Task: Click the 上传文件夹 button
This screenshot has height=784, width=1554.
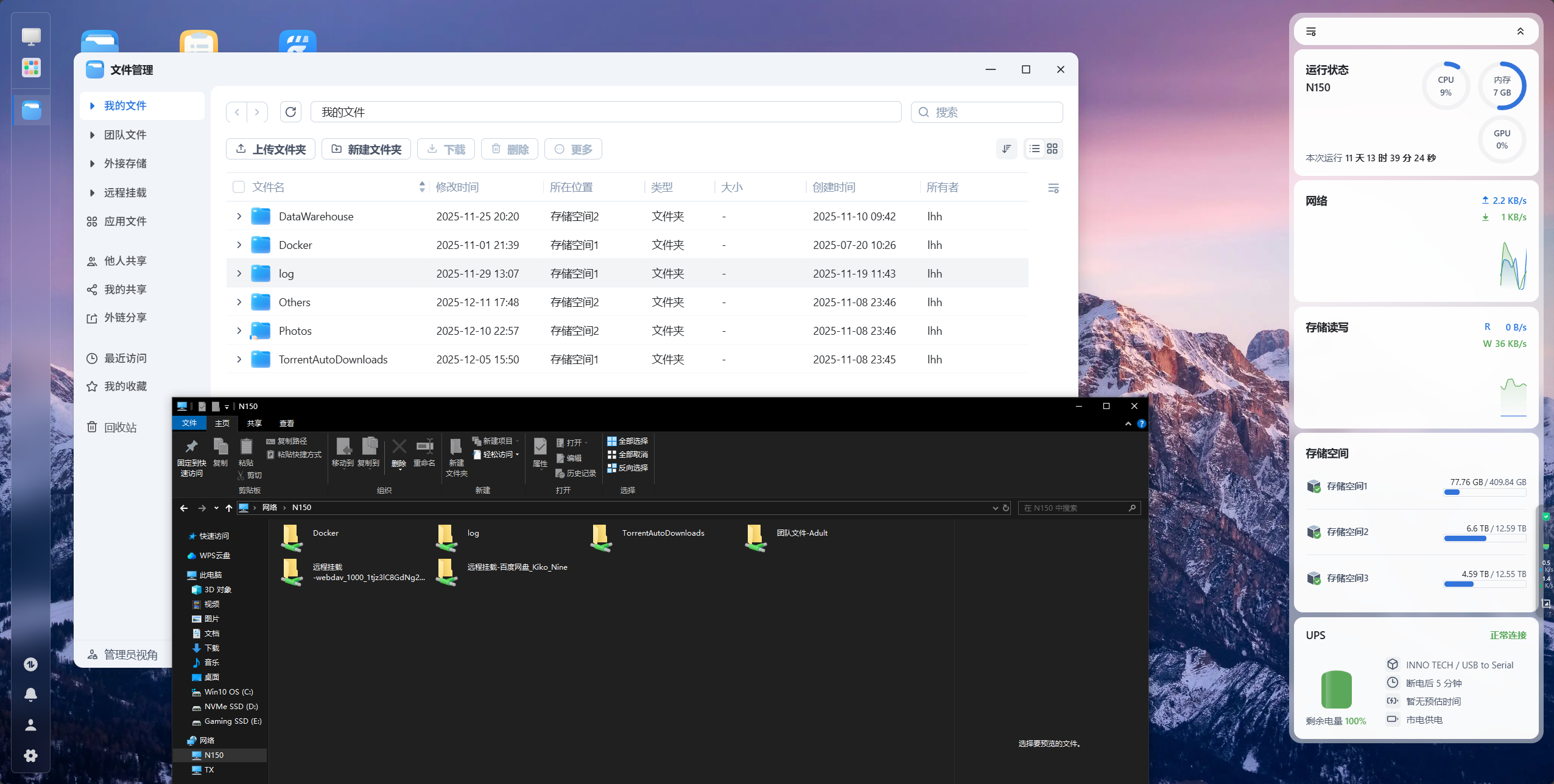Action: [270, 149]
